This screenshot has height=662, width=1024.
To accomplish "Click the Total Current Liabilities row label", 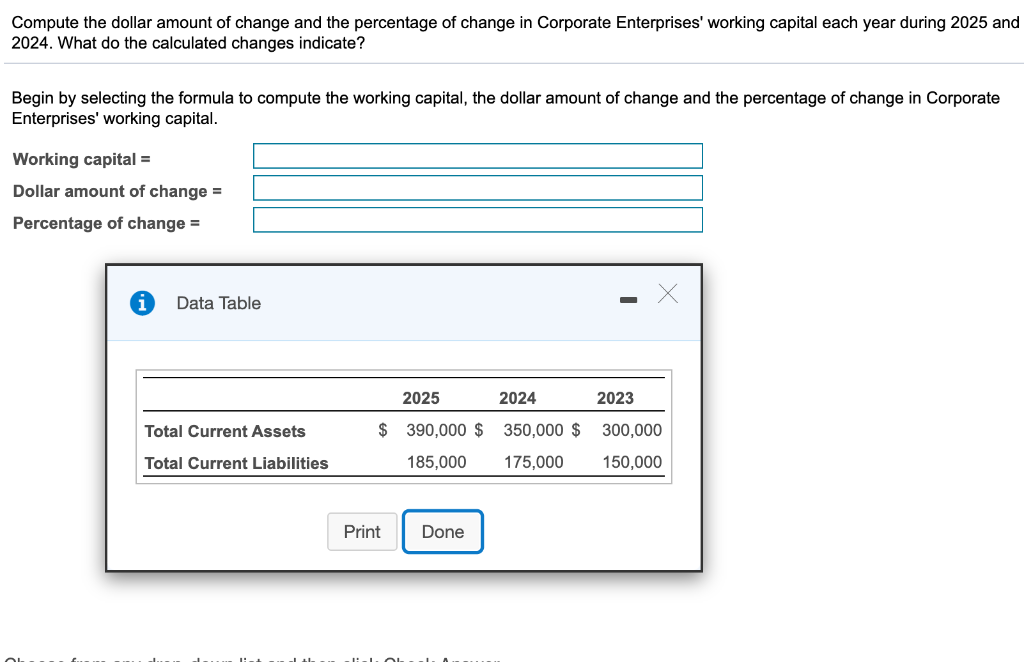I will pyautogui.click(x=235, y=463).
